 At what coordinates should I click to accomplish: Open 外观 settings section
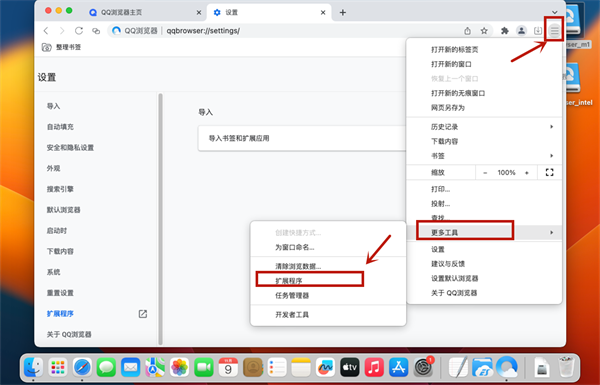pyautogui.click(x=54, y=168)
